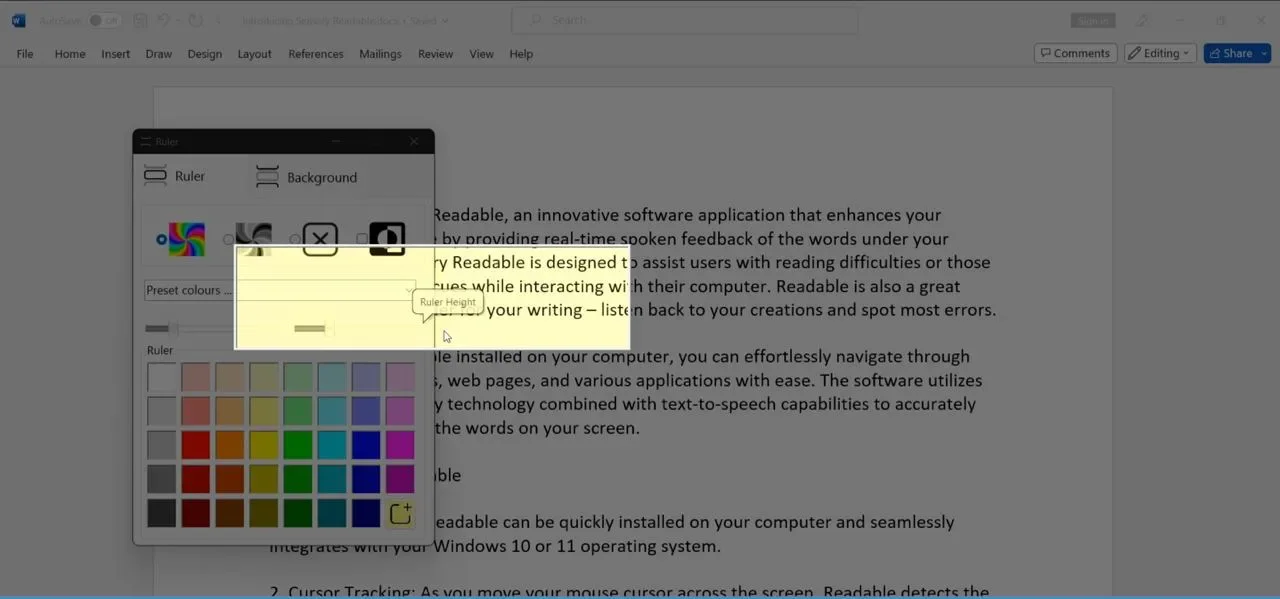1280x599 pixels.
Task: Switch to the Layout ribbon tab
Action: 255,54
